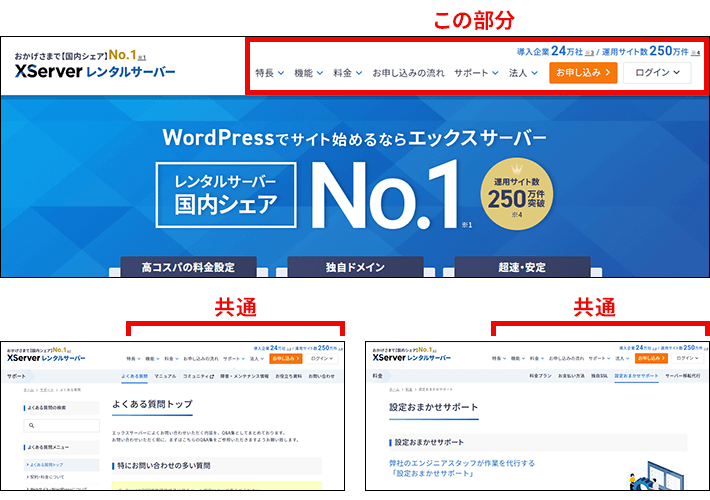Open the マニュアル tab in the support sub-navigation
The height and width of the screenshot is (500, 710).
pyautogui.click(x=165, y=376)
